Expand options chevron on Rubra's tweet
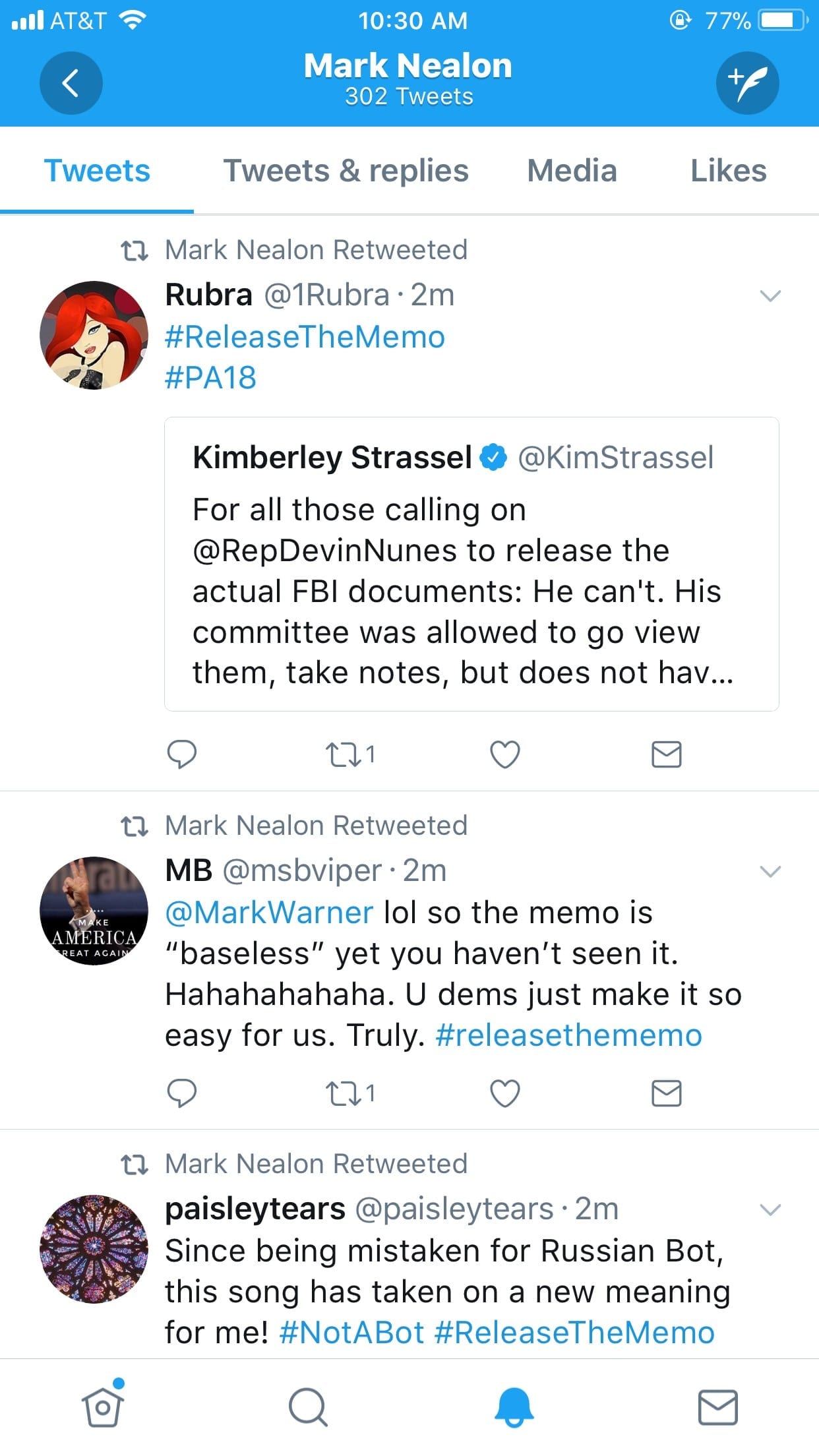Viewport: 819px width, 1456px height. tap(770, 295)
